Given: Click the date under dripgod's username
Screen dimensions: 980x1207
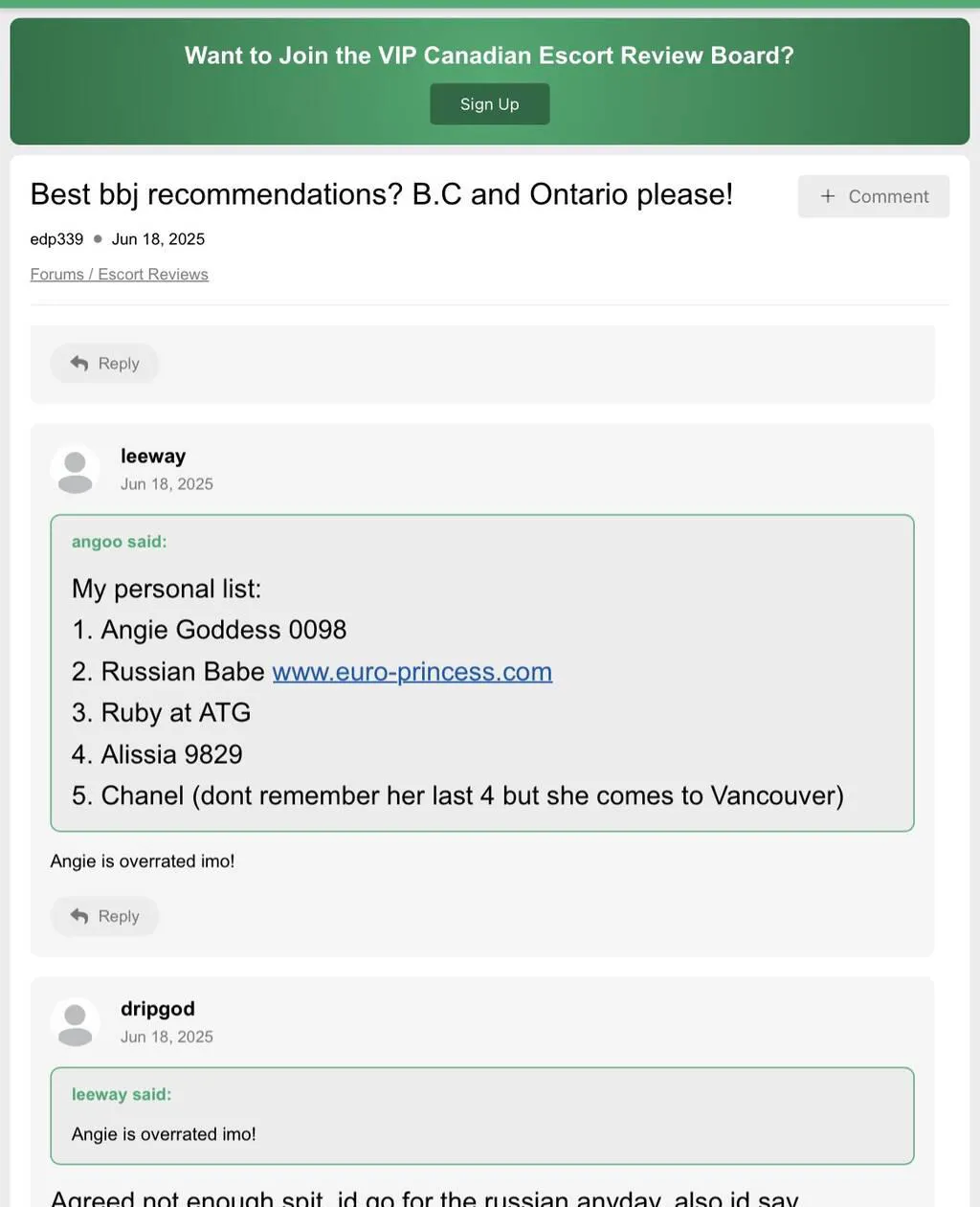Looking at the screenshot, I should [x=167, y=1037].
